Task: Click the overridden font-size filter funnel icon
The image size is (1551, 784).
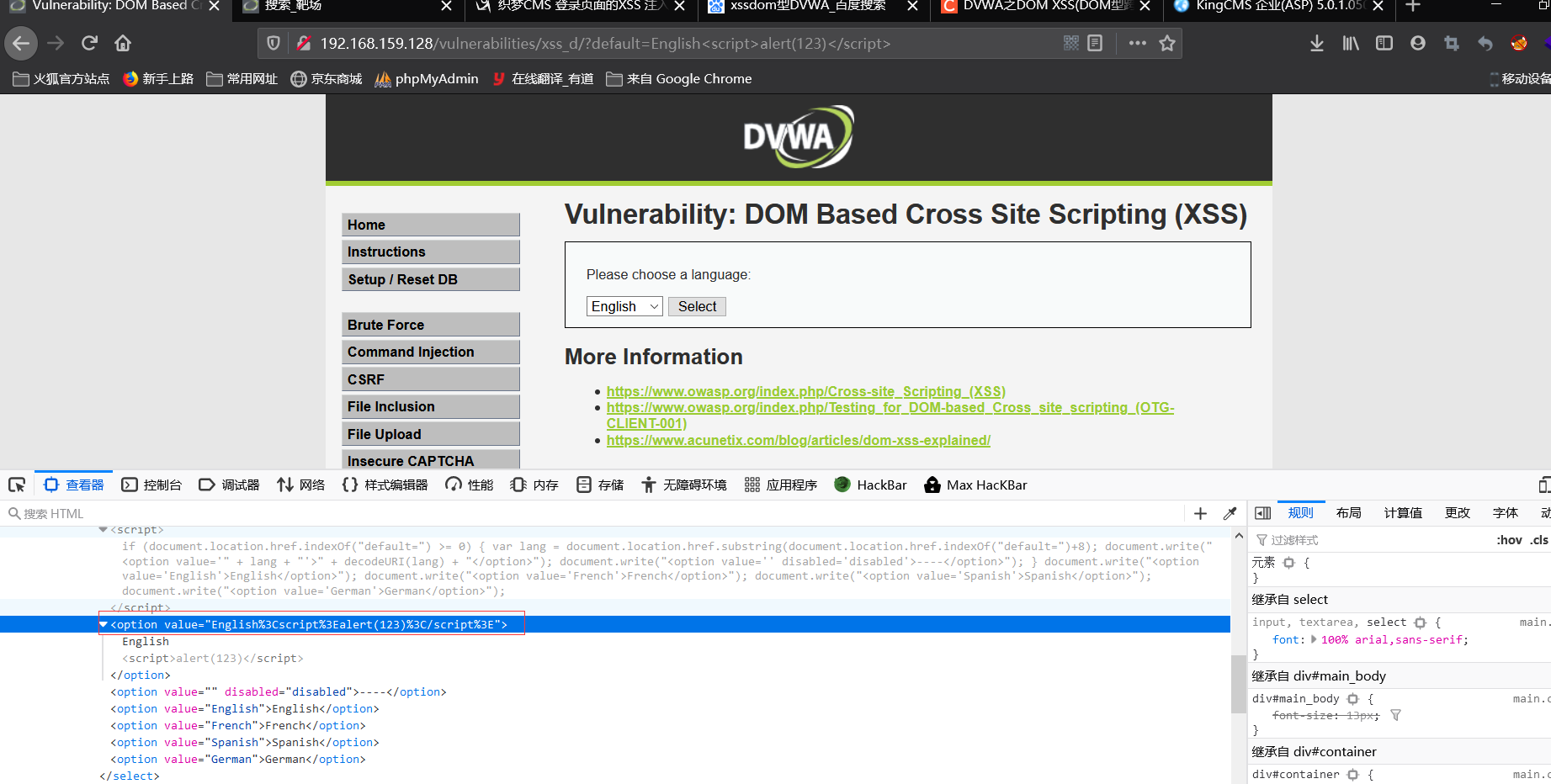Action: pos(1395,716)
